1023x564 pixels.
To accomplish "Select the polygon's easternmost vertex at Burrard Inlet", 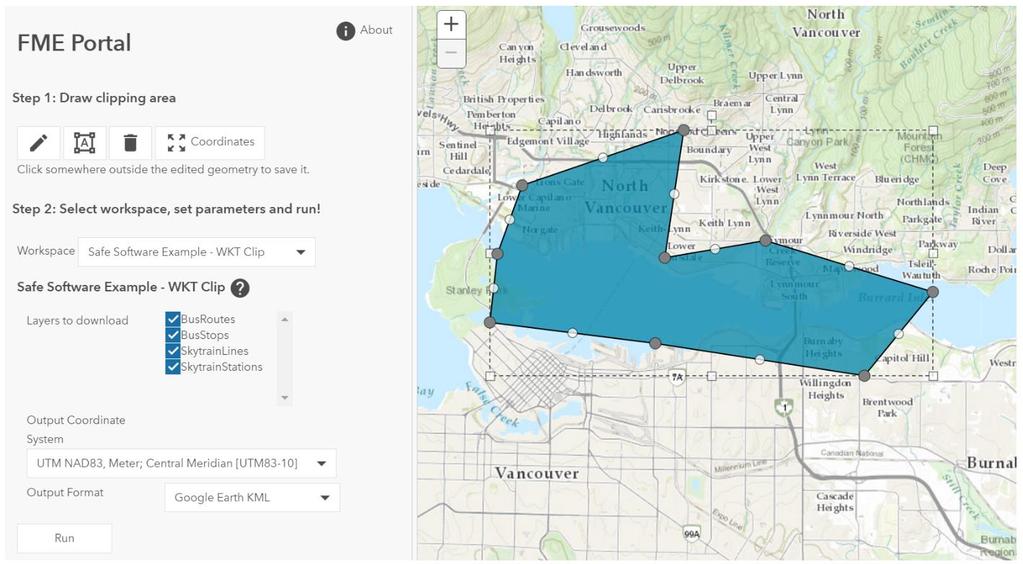I will pos(933,292).
